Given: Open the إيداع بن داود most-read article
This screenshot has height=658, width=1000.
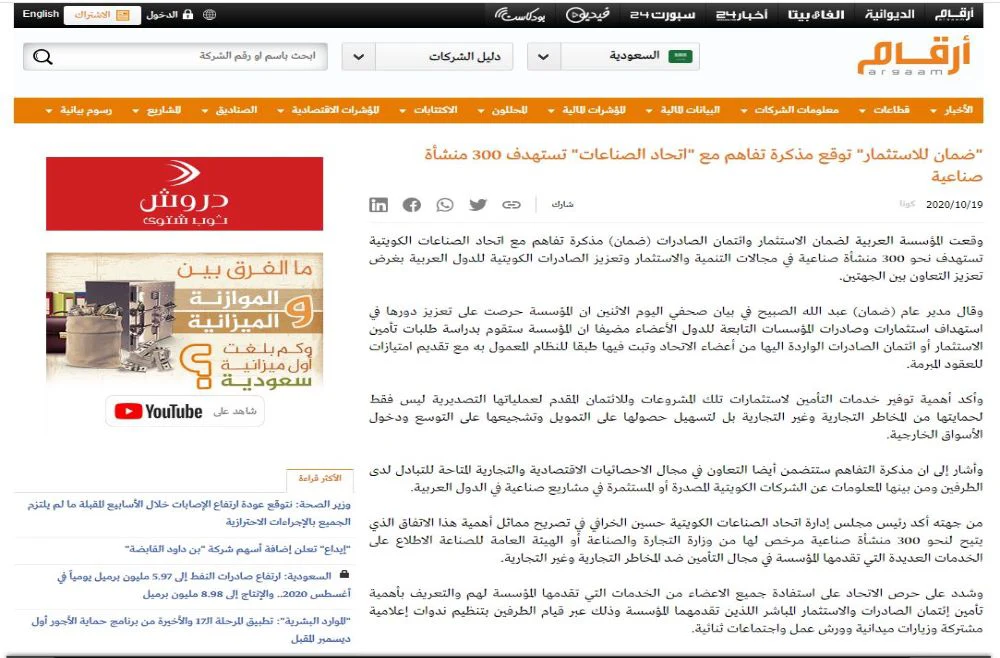Looking at the screenshot, I should click(238, 549).
